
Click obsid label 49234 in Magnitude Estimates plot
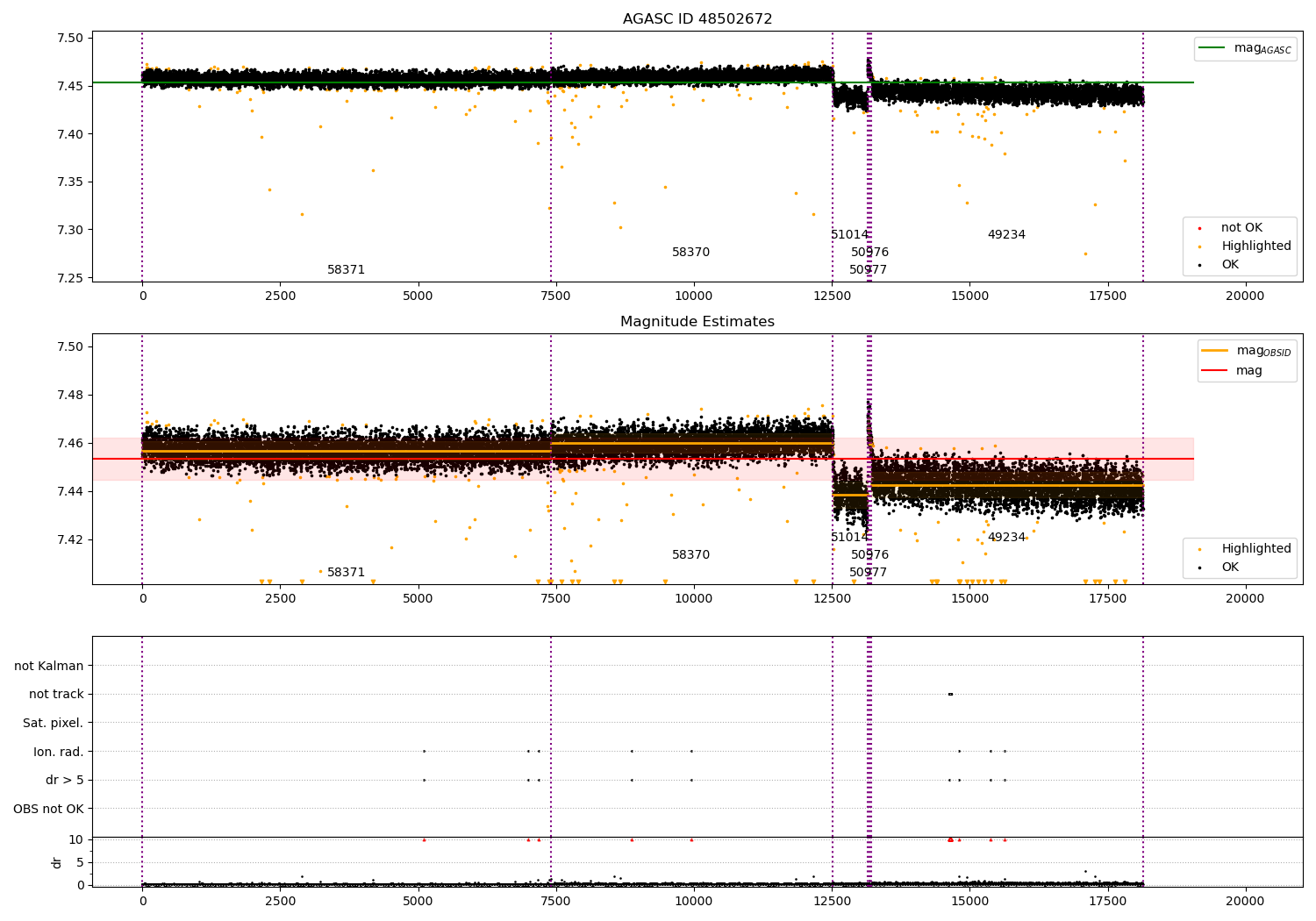click(x=1006, y=538)
